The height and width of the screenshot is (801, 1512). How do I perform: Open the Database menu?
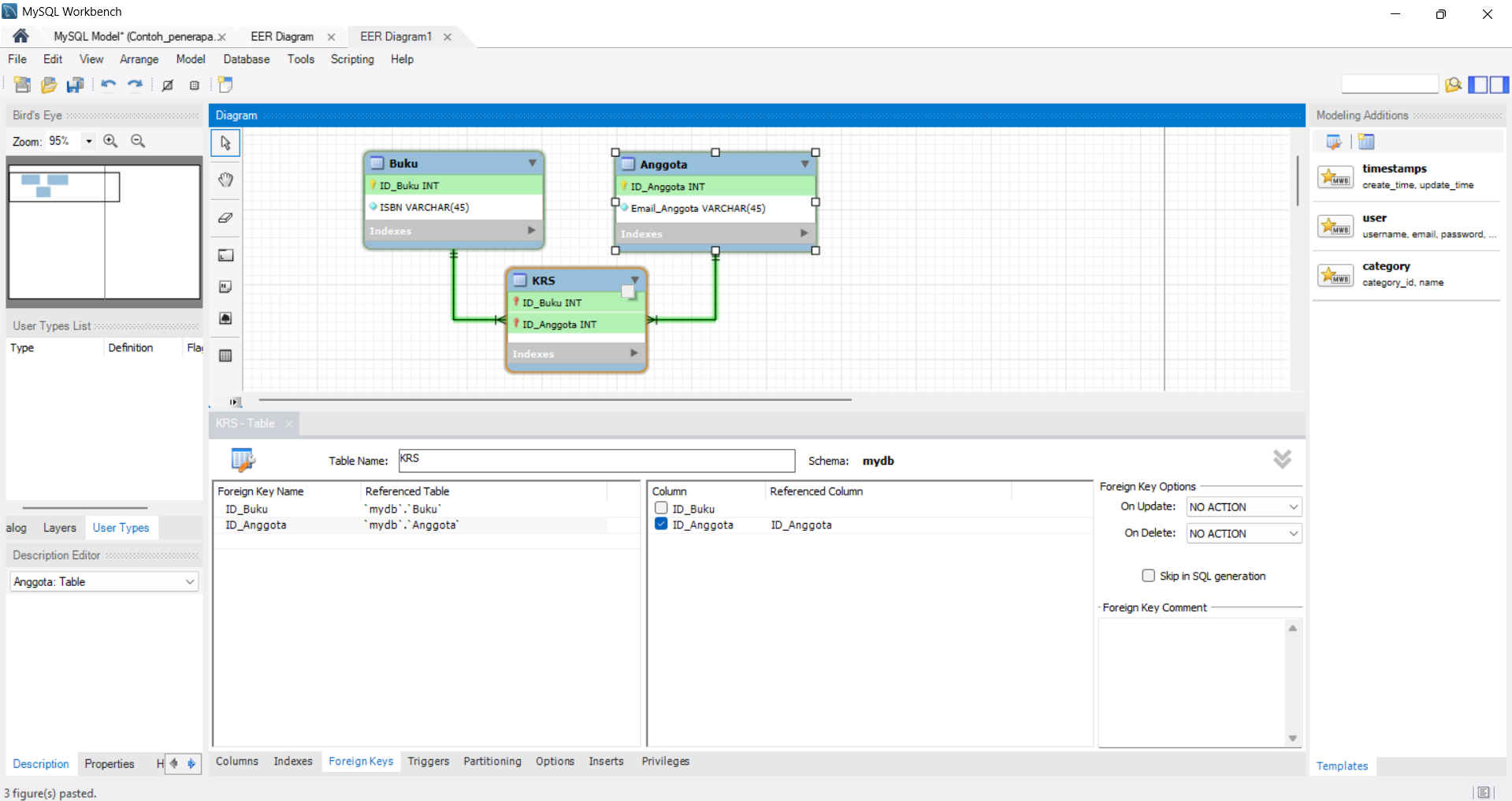click(x=247, y=59)
